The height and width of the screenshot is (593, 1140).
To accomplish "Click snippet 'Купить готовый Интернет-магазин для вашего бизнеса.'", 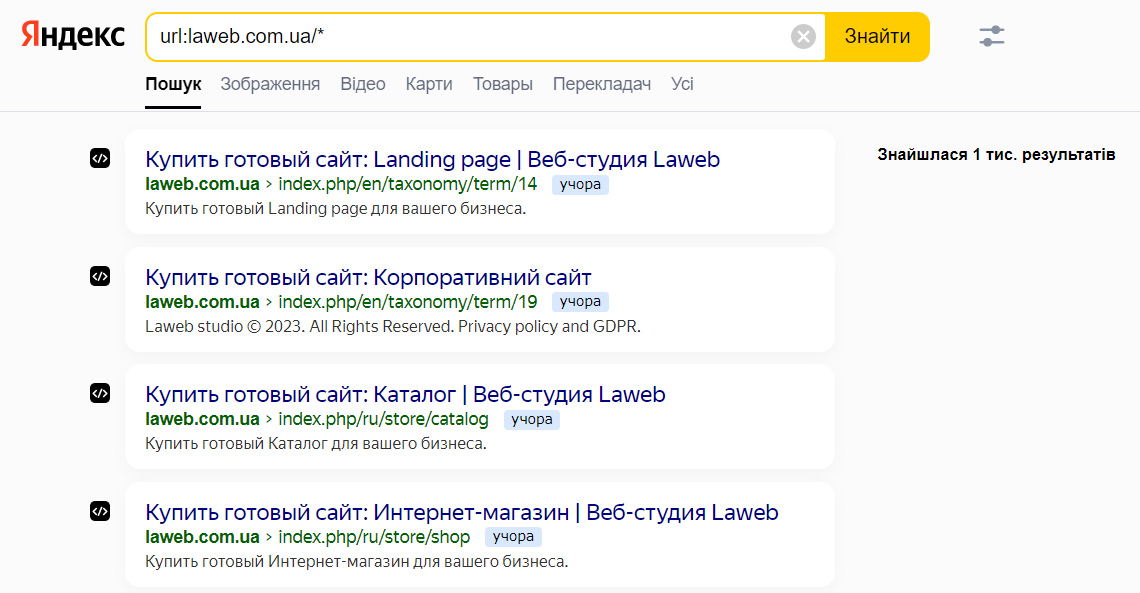I will 357,562.
